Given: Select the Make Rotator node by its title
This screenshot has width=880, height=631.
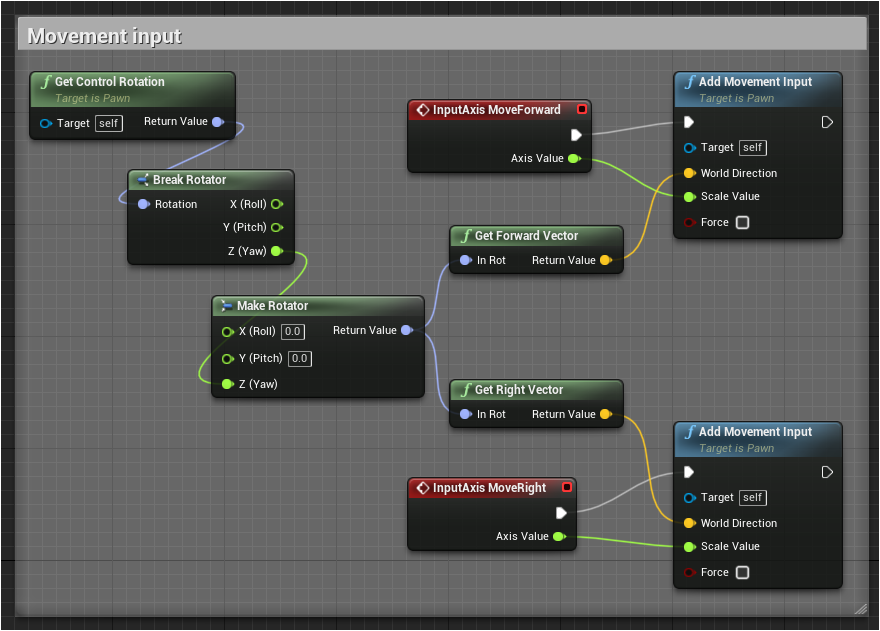Looking at the screenshot, I should click(272, 306).
